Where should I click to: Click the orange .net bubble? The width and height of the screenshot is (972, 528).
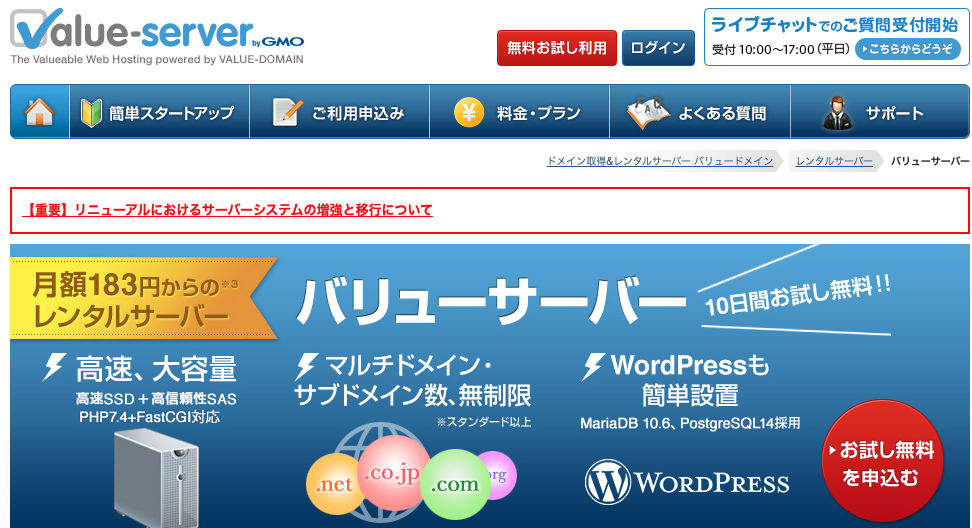[x=335, y=483]
